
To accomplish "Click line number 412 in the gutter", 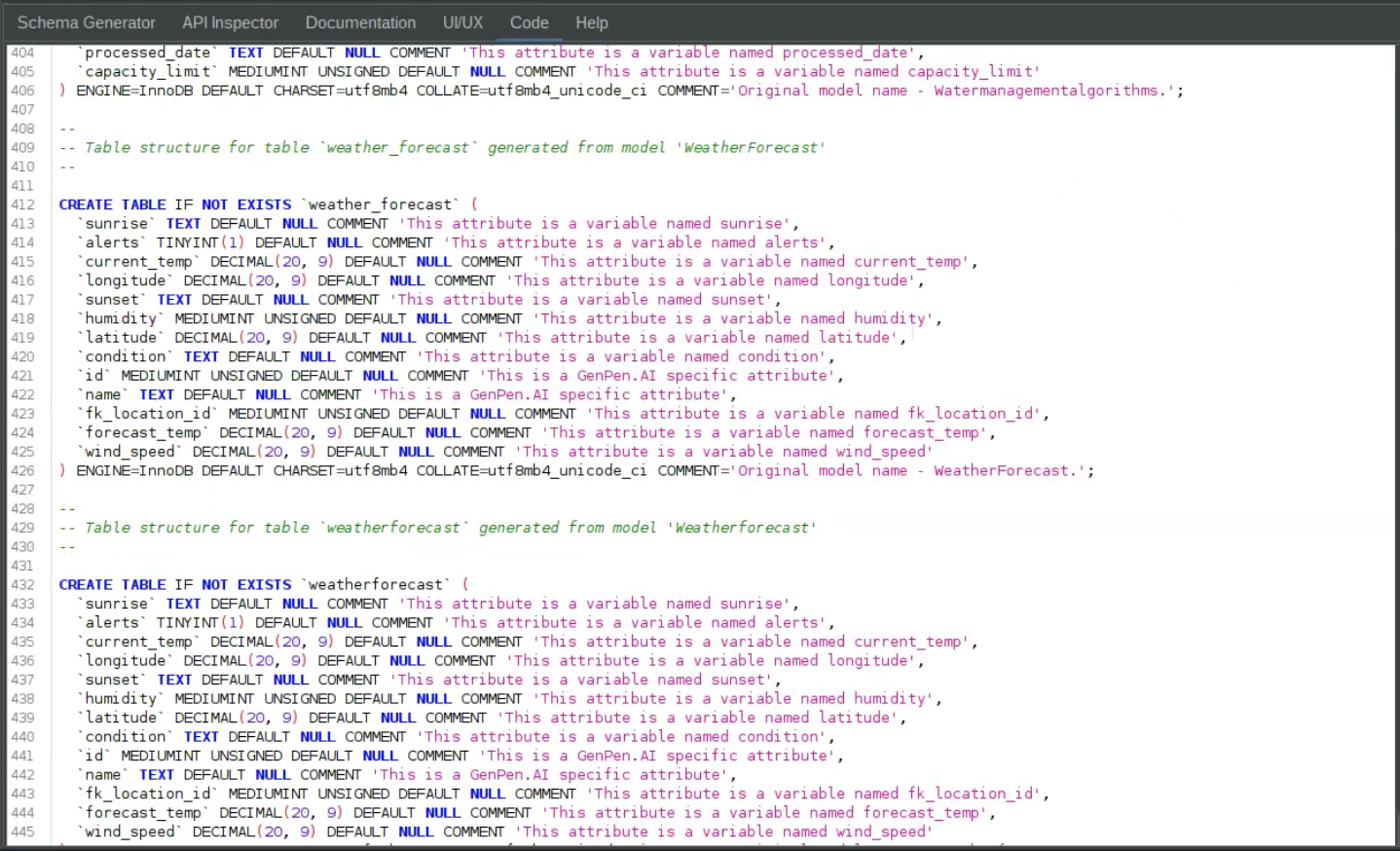I will [22, 204].
